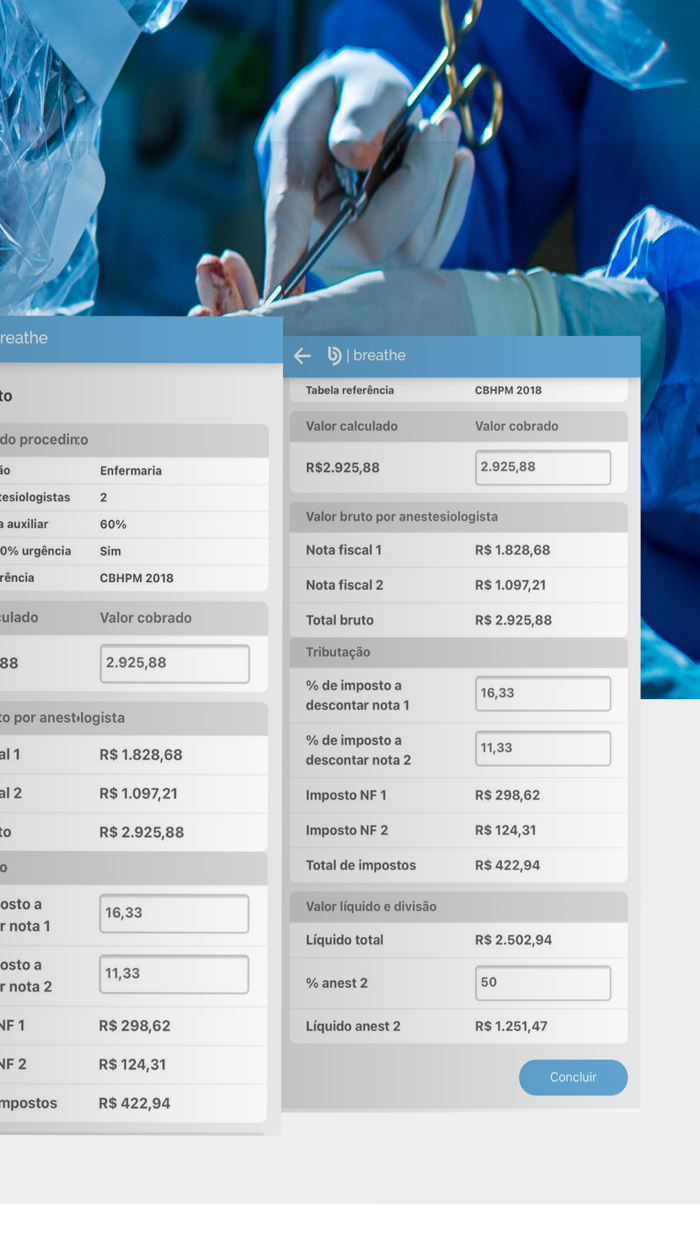Tap the Nota fiscal 1 row
700x1244 pixels.
coord(458,550)
